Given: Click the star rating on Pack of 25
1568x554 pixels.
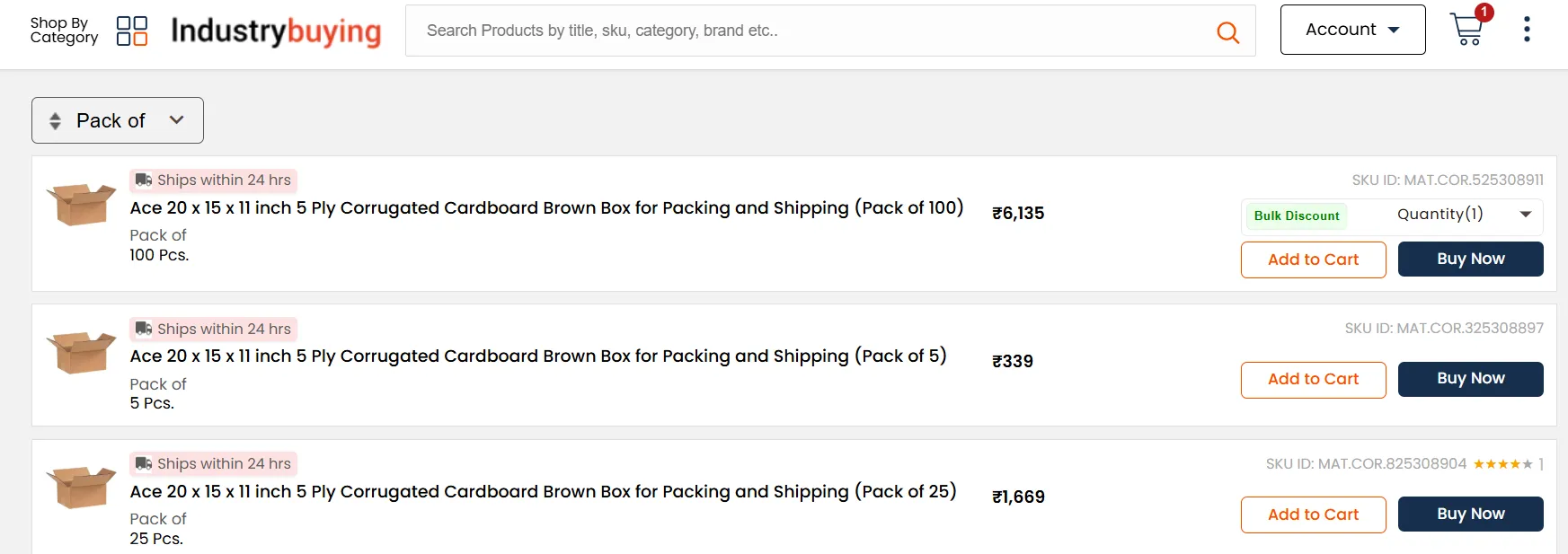Looking at the screenshot, I should click(1502, 464).
